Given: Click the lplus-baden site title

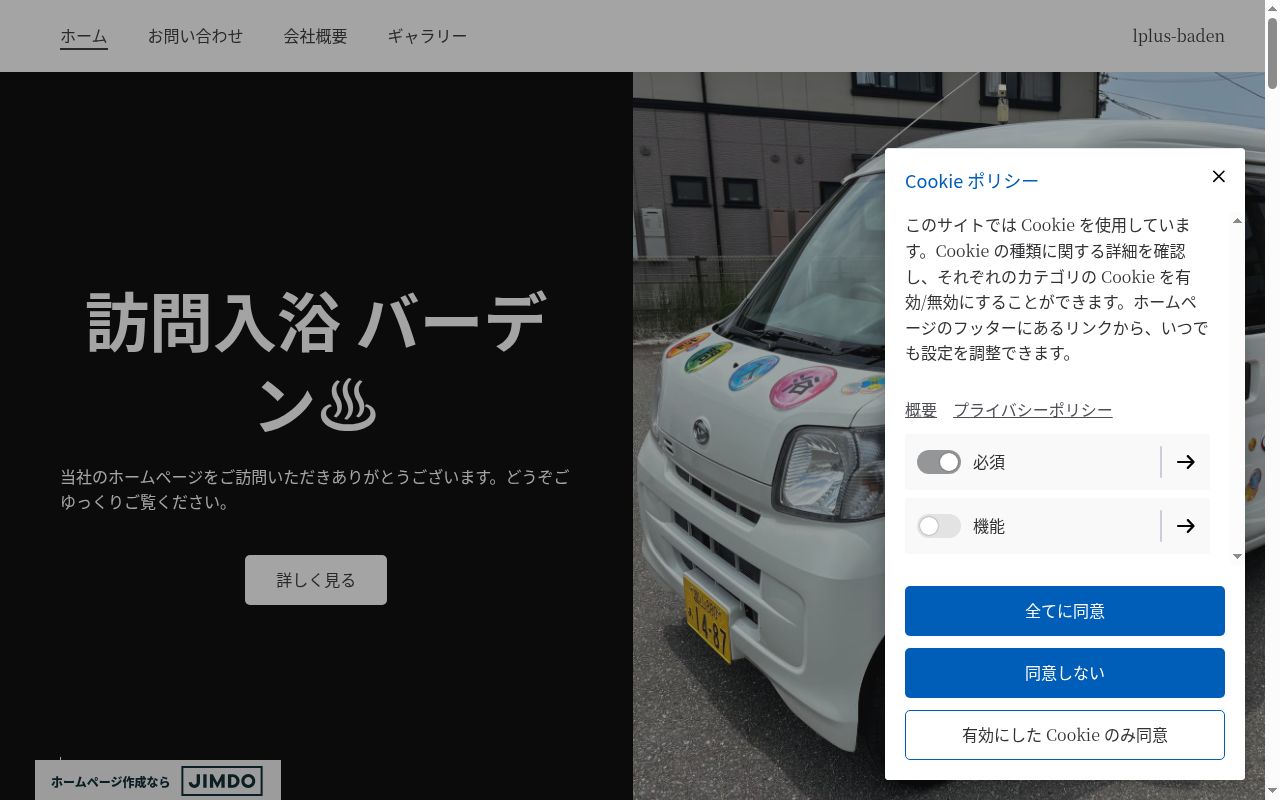Looking at the screenshot, I should point(1178,36).
